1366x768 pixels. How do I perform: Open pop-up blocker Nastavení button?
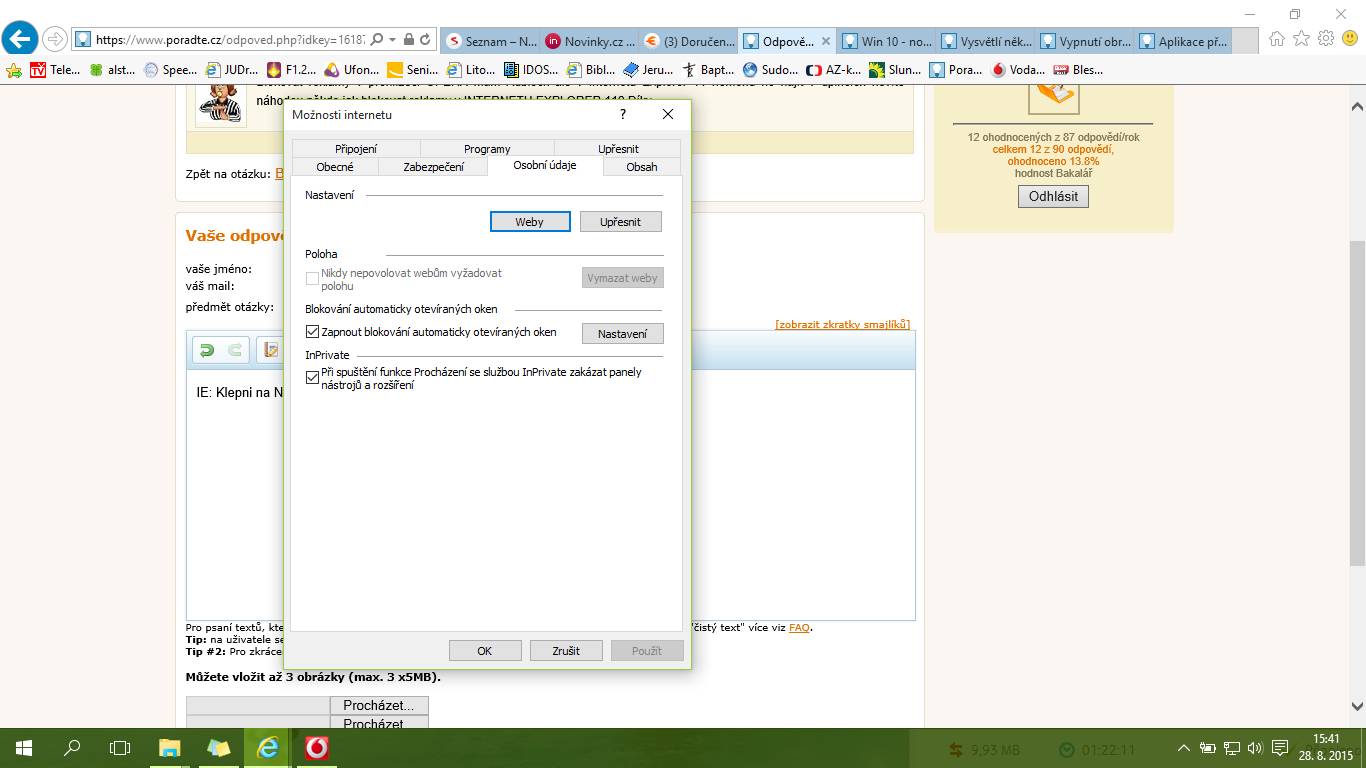coord(622,334)
